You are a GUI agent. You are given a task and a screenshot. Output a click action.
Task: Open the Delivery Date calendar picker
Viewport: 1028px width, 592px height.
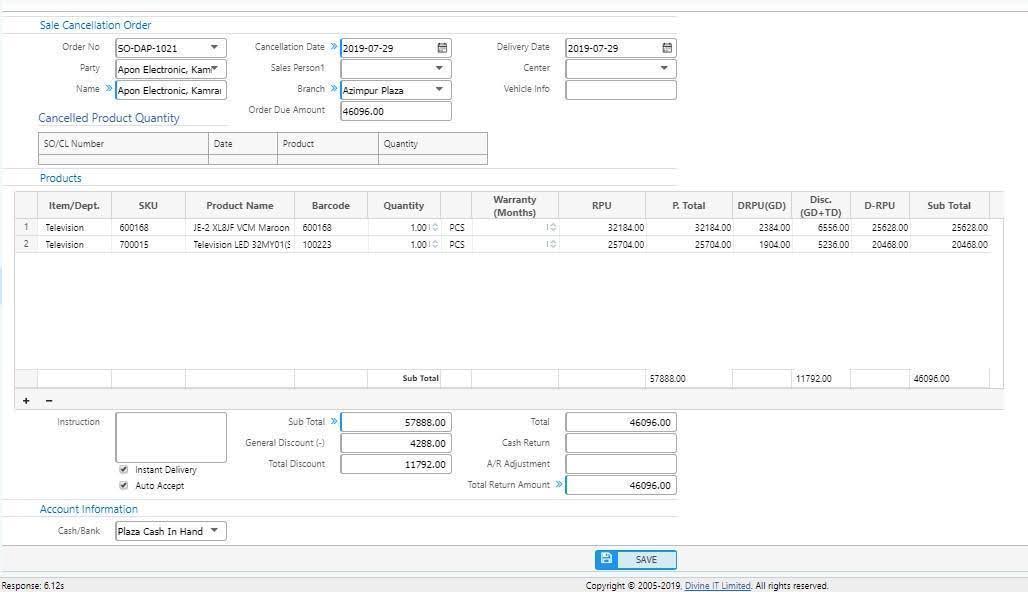tap(667, 48)
